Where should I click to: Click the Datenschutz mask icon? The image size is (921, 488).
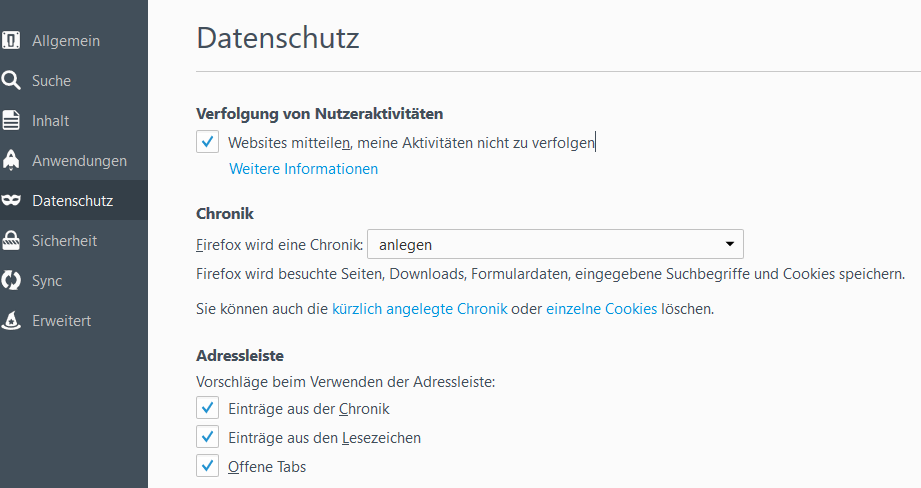(11, 201)
